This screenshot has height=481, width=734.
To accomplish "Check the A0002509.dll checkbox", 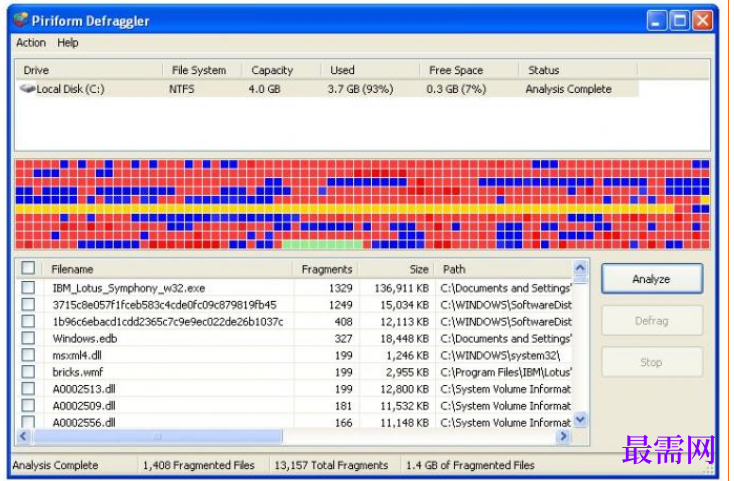I will pyautogui.click(x=28, y=405).
